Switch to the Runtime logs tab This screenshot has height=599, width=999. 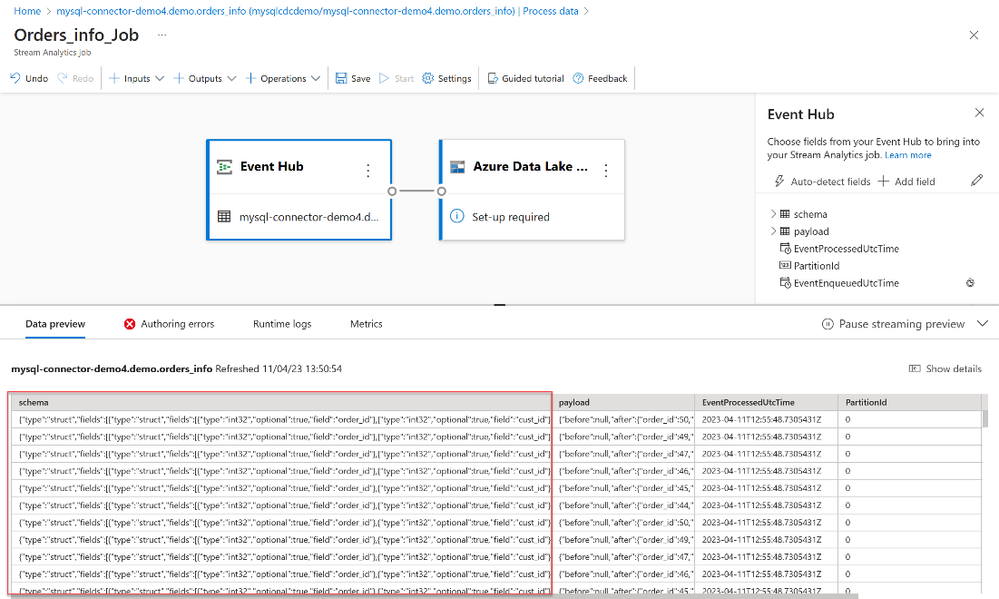pos(282,324)
